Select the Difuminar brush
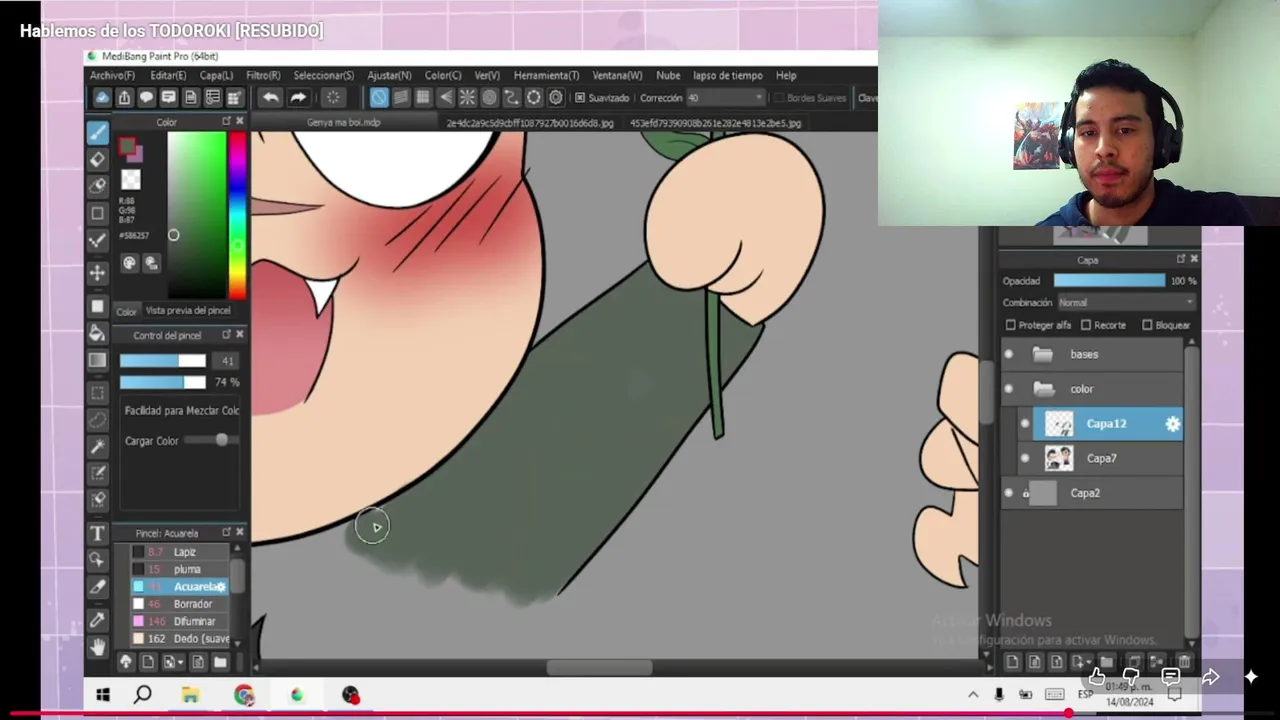The image size is (1280, 720). 178,621
